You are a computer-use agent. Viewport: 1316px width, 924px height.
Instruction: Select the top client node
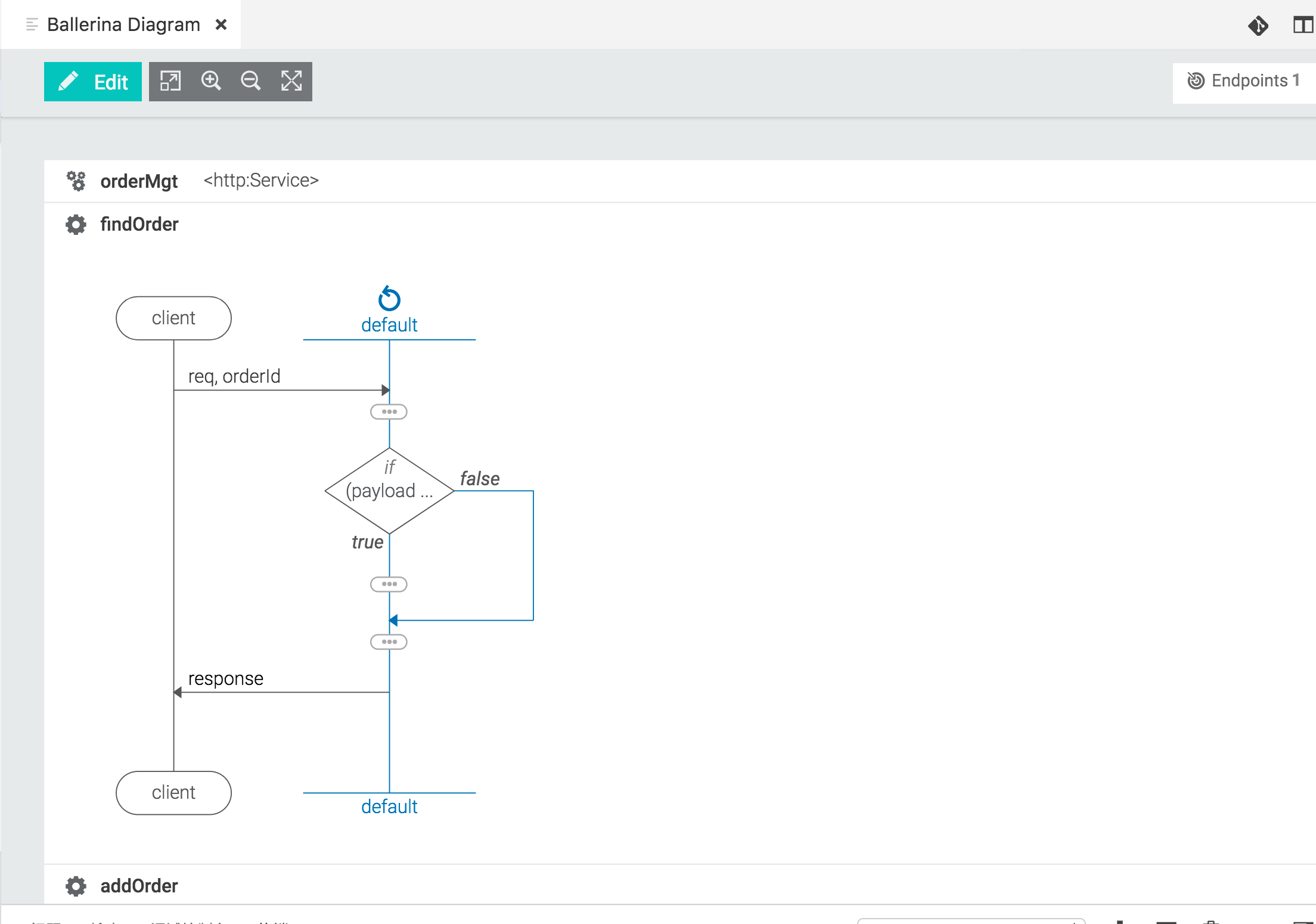(173, 318)
